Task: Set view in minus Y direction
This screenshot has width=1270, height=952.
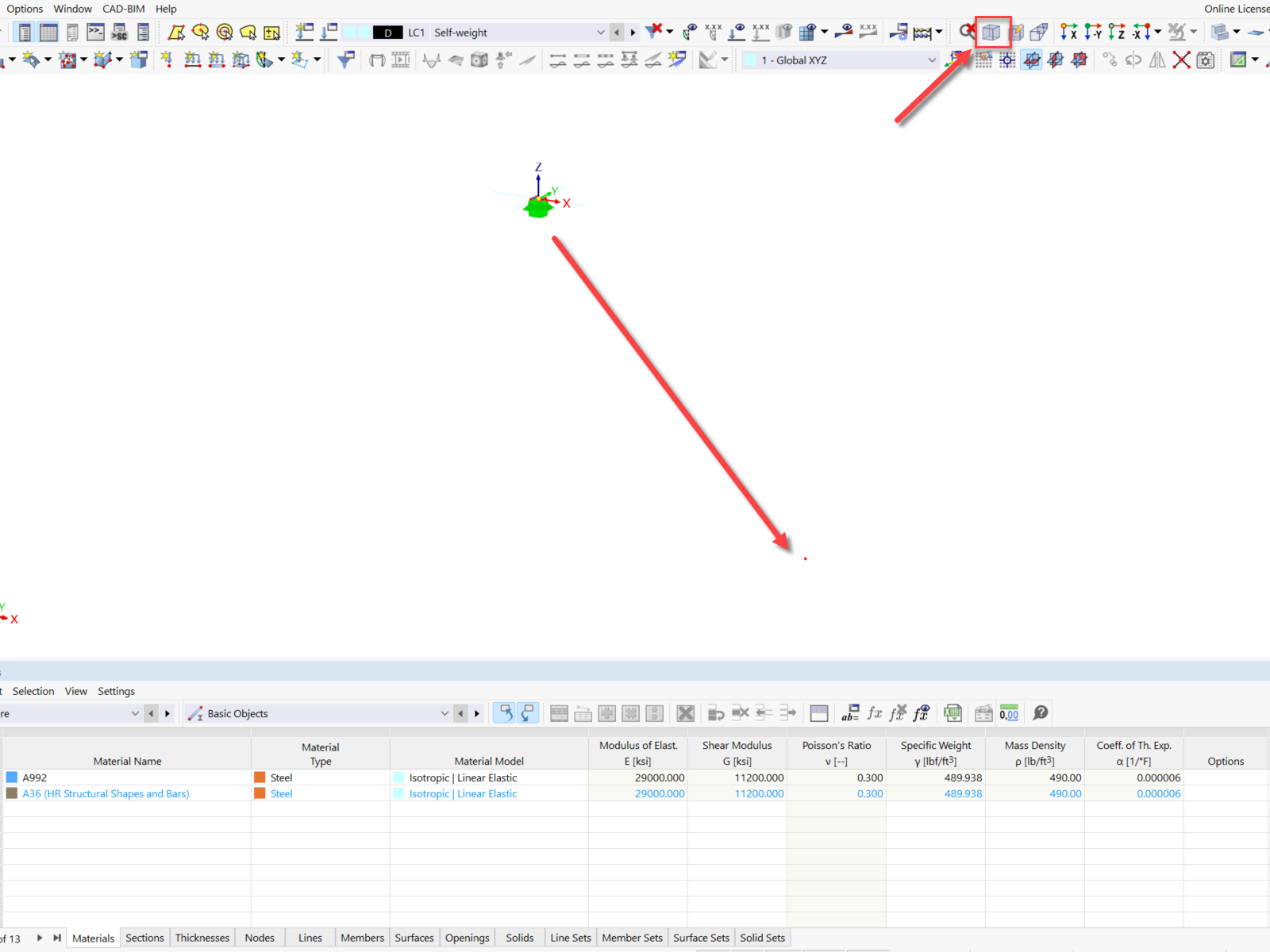Action: (1093, 33)
